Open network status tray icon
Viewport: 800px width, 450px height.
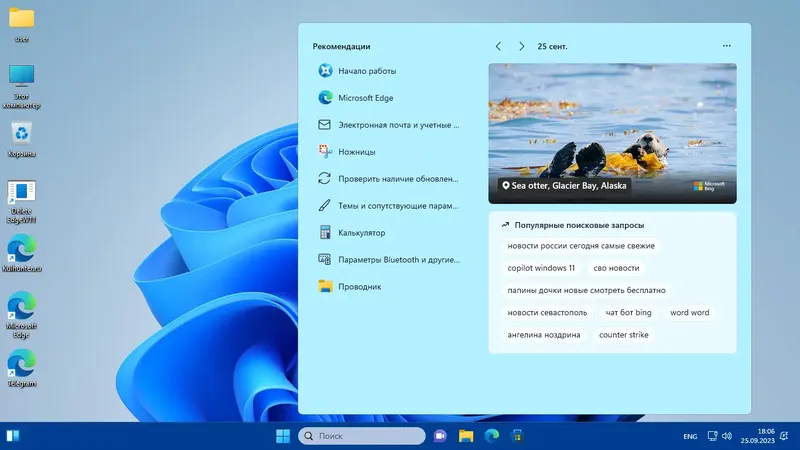(x=712, y=436)
